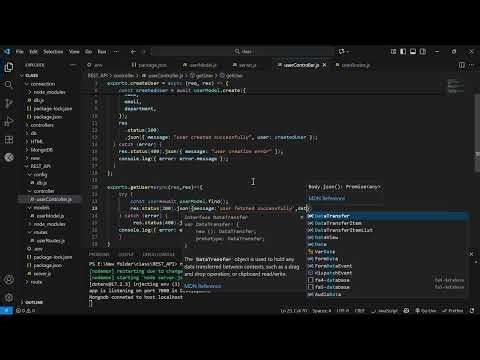The height and width of the screenshot is (360, 480).
Task: Switch to the package.json editor tab
Action: [149, 65]
